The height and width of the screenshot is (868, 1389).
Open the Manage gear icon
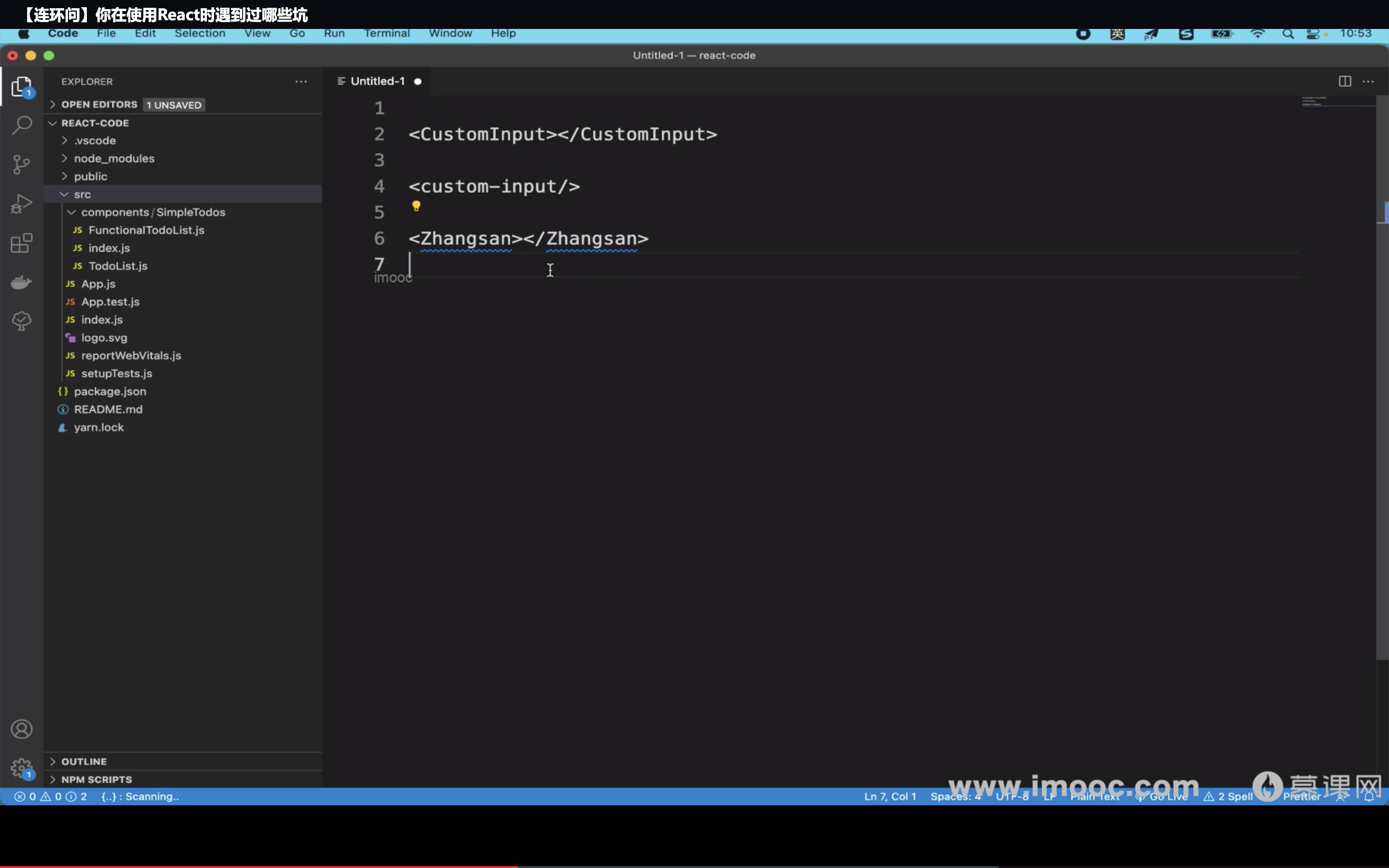coord(22,768)
